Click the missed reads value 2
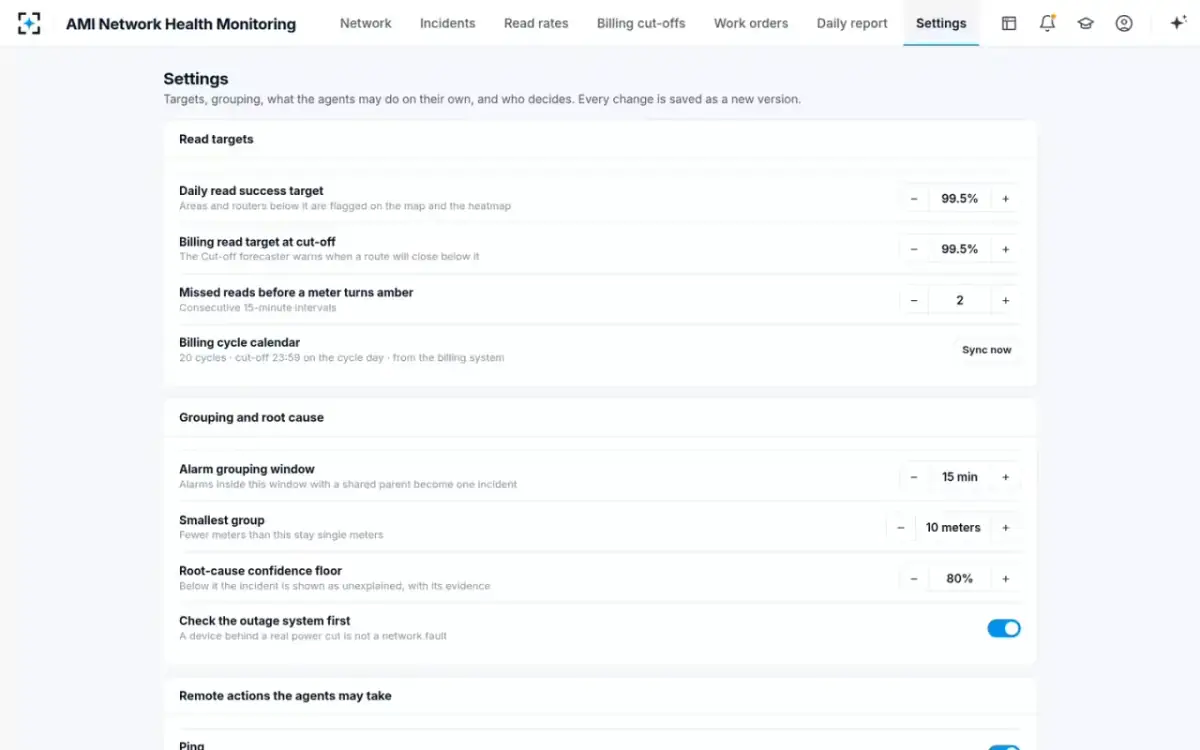 960,300
